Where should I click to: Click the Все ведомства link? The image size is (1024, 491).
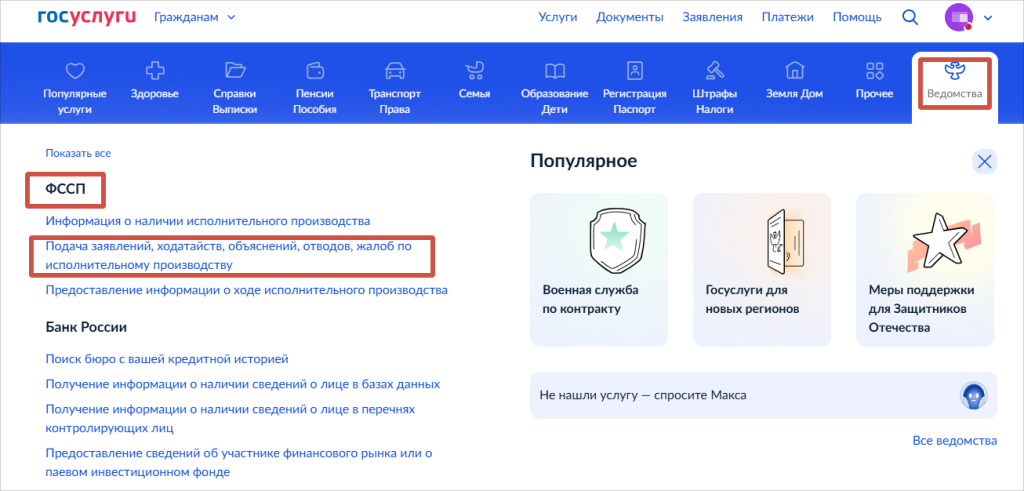coord(954,441)
